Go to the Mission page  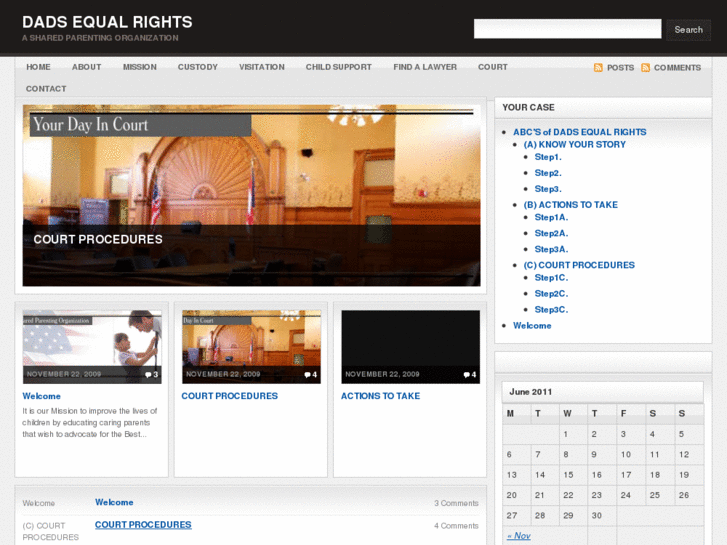click(140, 67)
